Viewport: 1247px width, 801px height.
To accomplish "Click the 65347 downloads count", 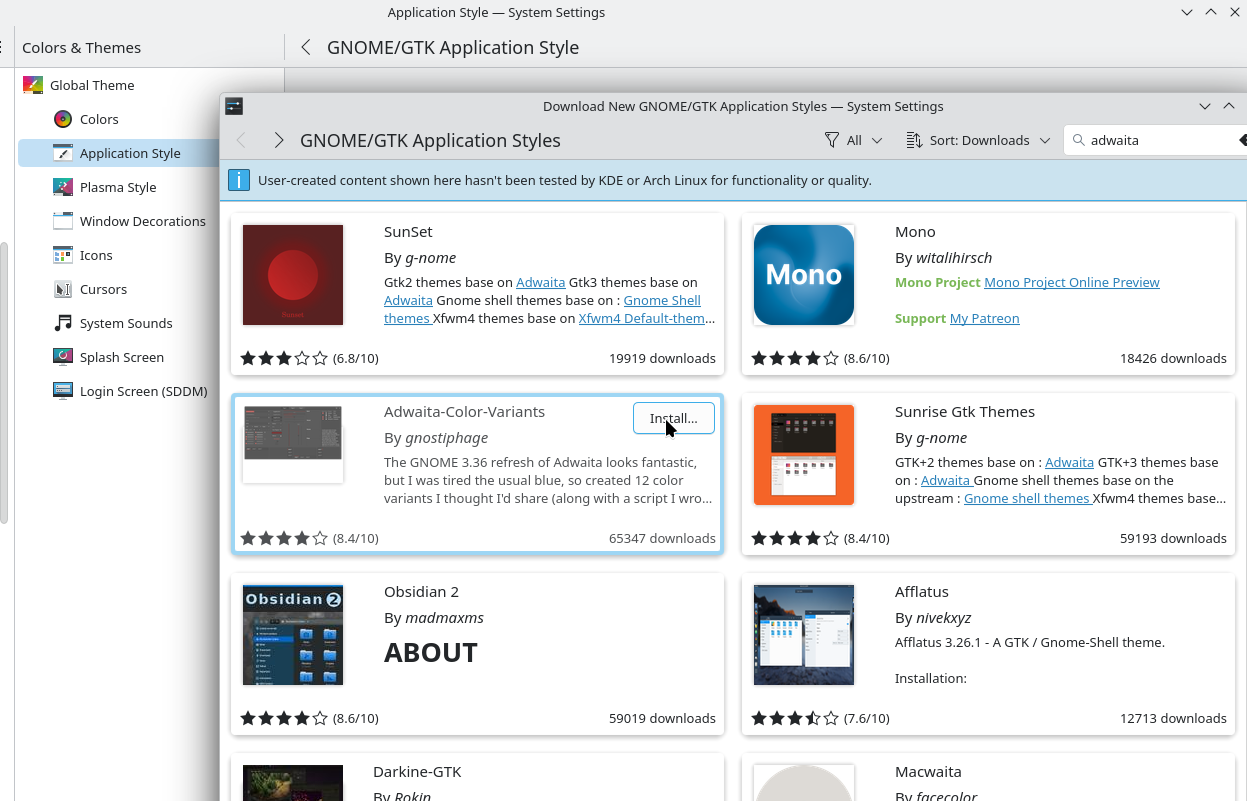I will (x=662, y=538).
